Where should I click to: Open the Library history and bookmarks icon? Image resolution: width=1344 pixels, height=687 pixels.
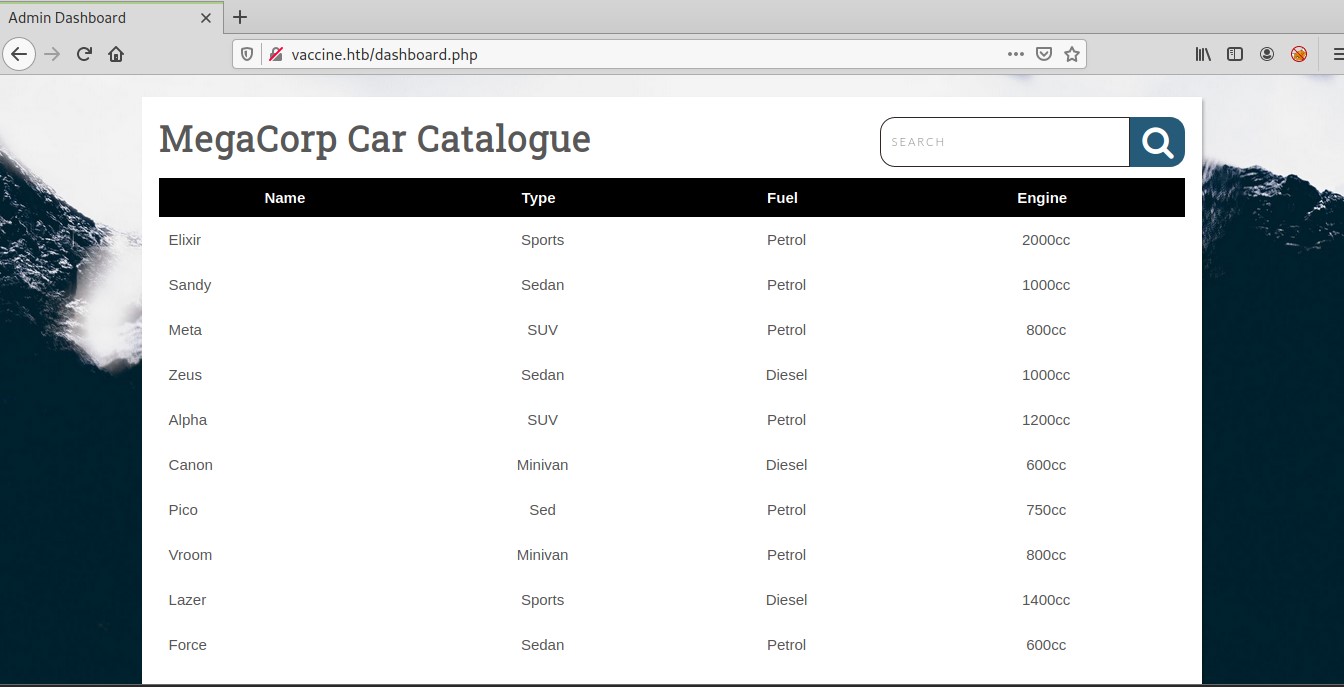pyautogui.click(x=1203, y=54)
